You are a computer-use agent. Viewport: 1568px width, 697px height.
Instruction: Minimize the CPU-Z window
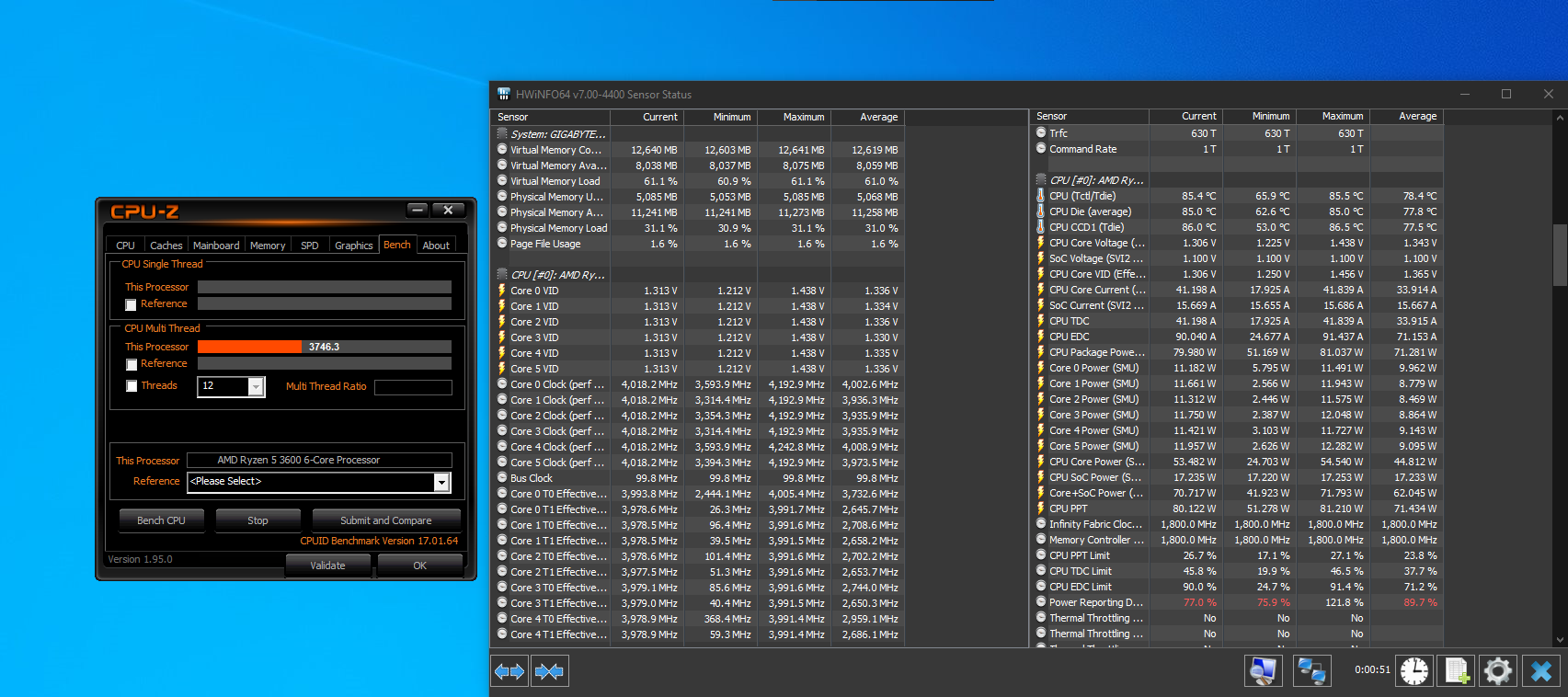click(418, 211)
